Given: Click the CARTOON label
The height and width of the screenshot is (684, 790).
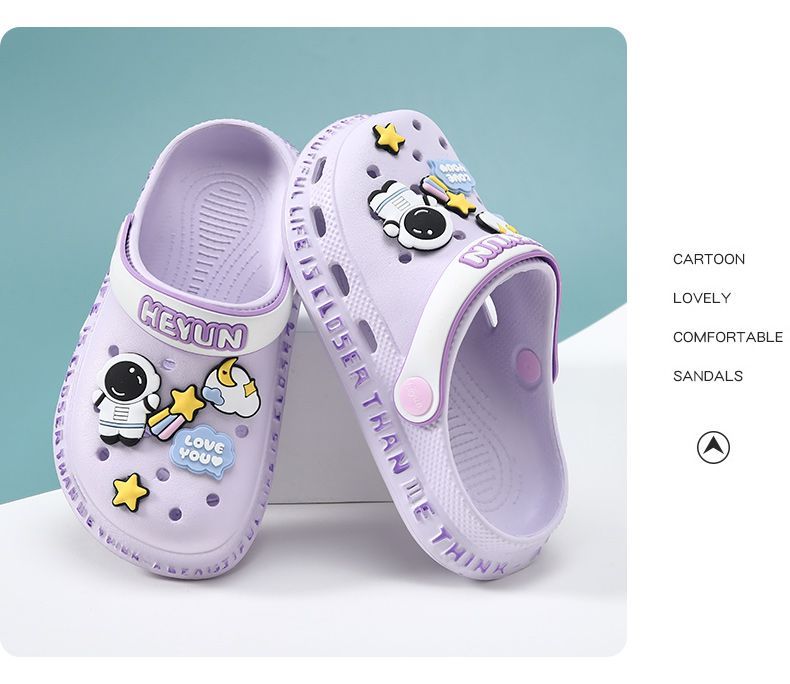Looking at the screenshot, I should tap(708, 259).
